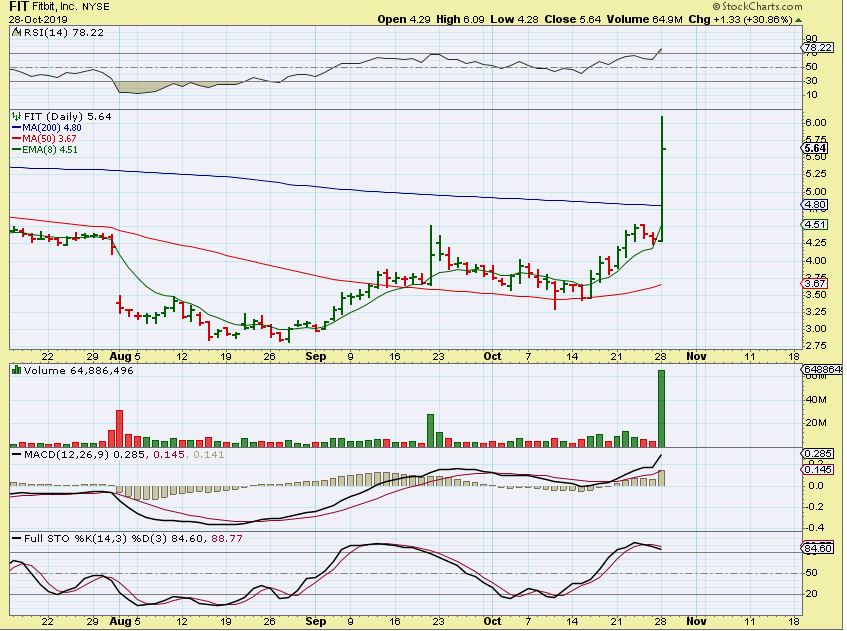Click the Oct label on the price chart date axis
The image size is (847, 631).
[492, 356]
